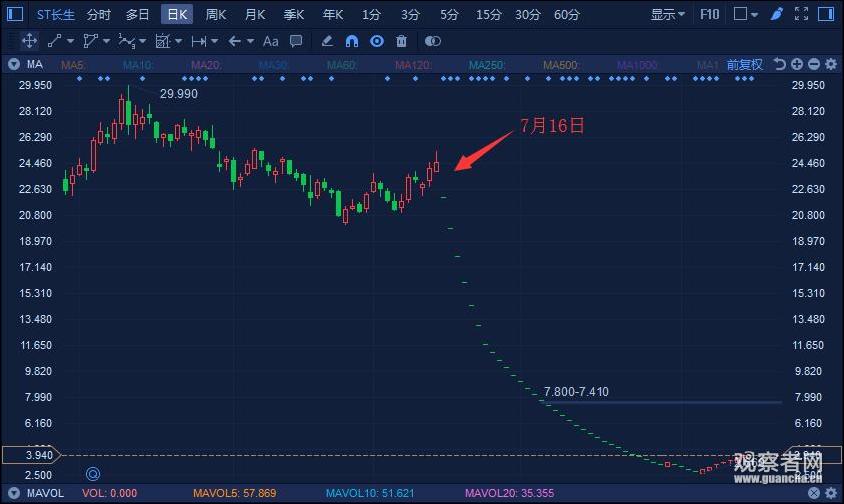
Task: Select the move/crosshair cursor tool
Action: coord(29,41)
